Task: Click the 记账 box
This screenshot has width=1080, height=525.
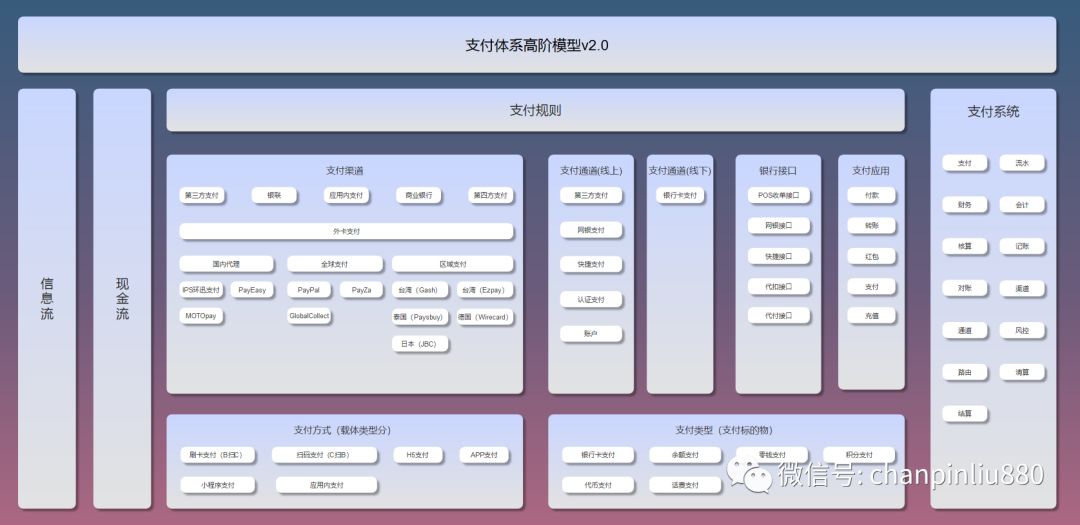Action: pos(1022,246)
